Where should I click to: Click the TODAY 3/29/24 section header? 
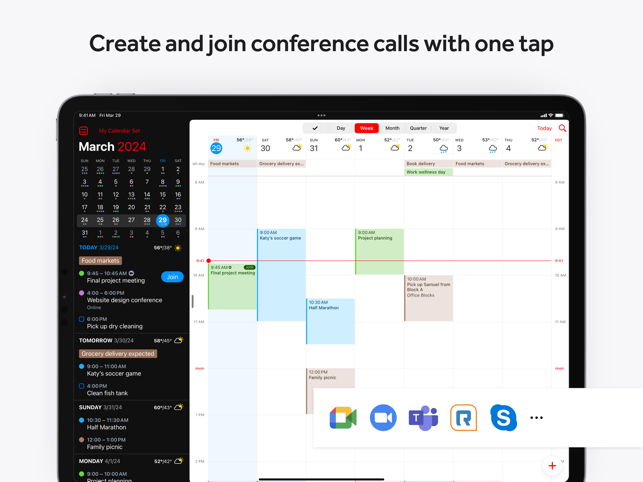(98, 248)
